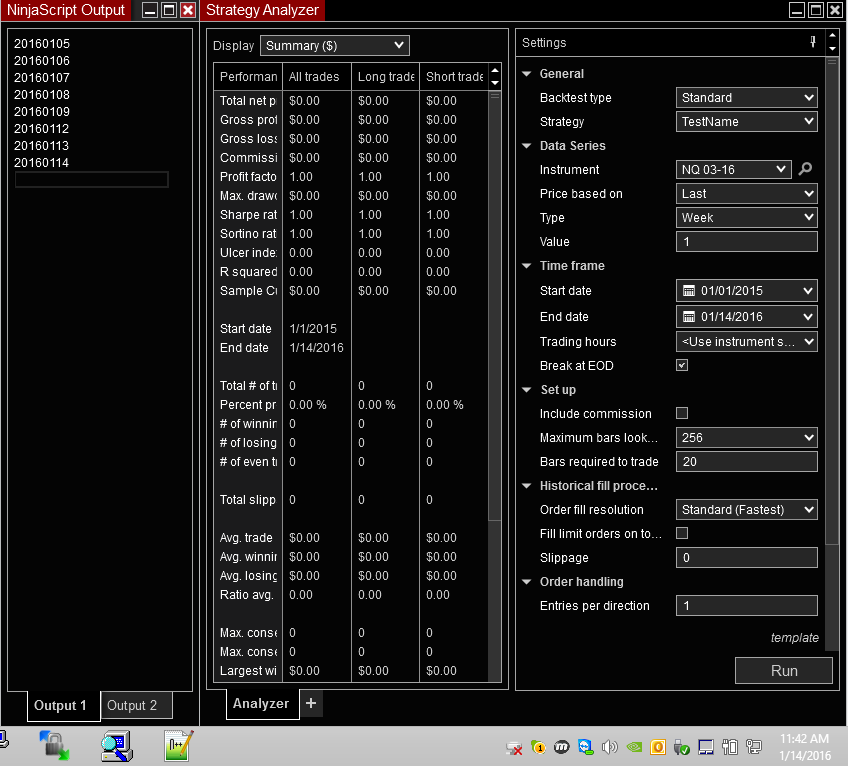This screenshot has width=848, height=766.
Task: Open the Price based on dropdown
Action: 746,194
